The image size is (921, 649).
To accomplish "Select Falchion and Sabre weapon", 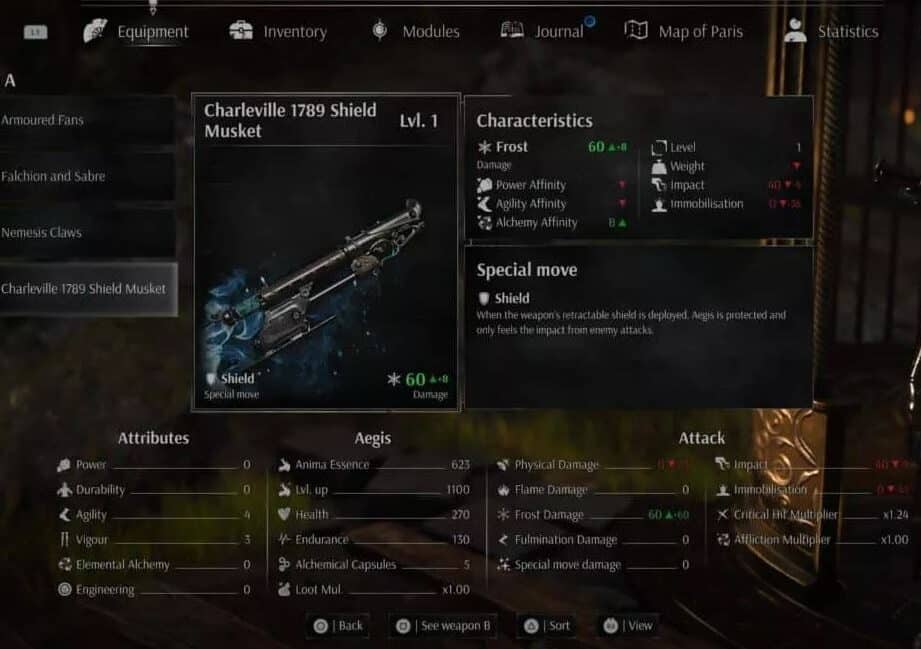I will (87, 176).
